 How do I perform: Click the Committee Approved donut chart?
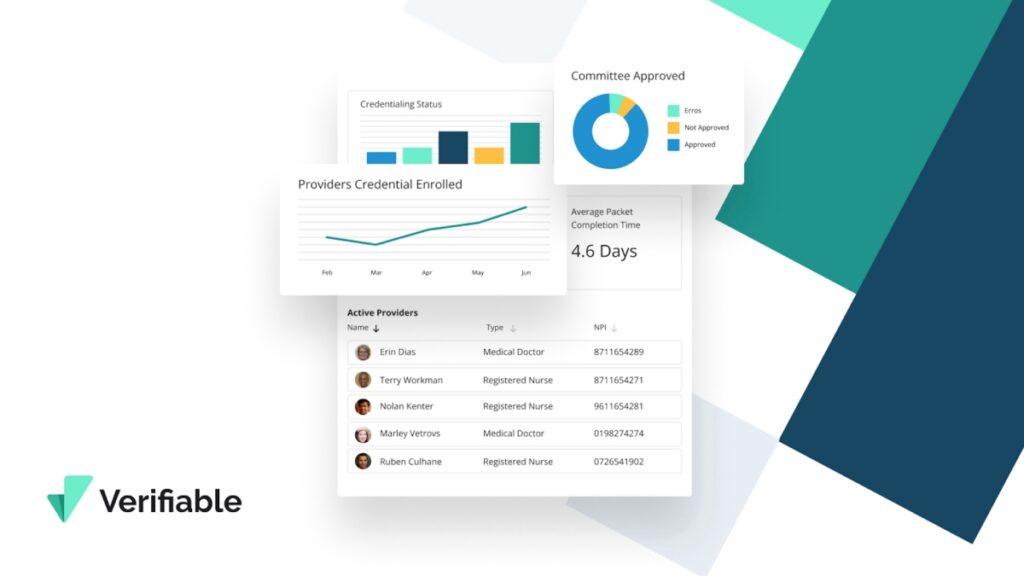[x=610, y=131]
